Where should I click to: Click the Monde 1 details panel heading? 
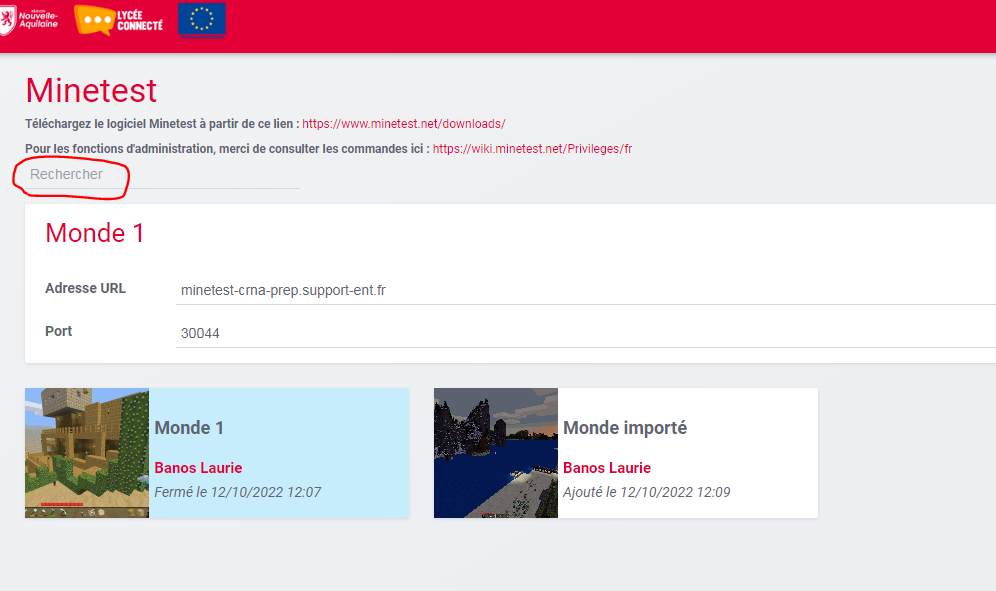95,233
